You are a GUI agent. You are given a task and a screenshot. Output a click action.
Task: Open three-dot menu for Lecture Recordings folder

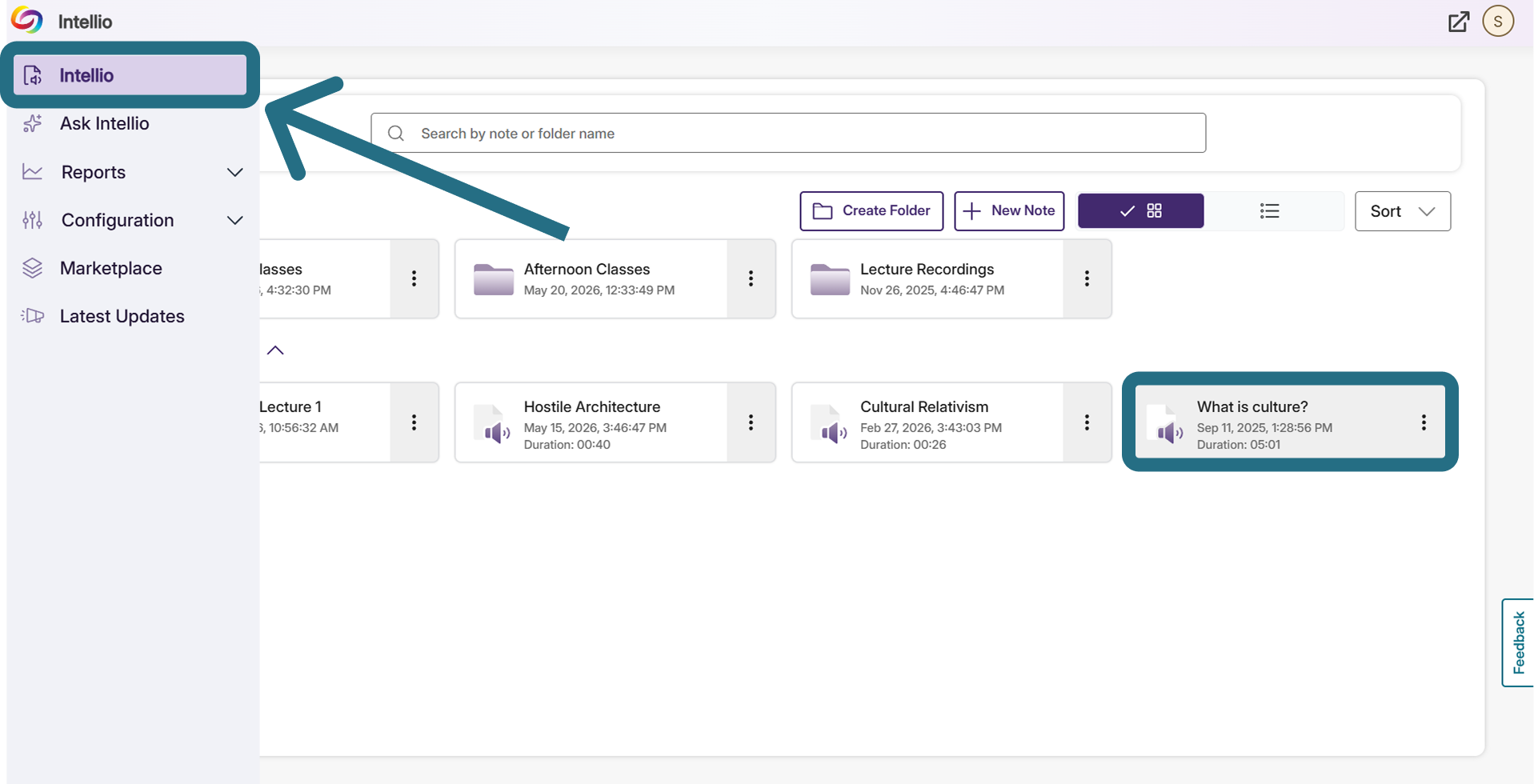click(x=1087, y=278)
